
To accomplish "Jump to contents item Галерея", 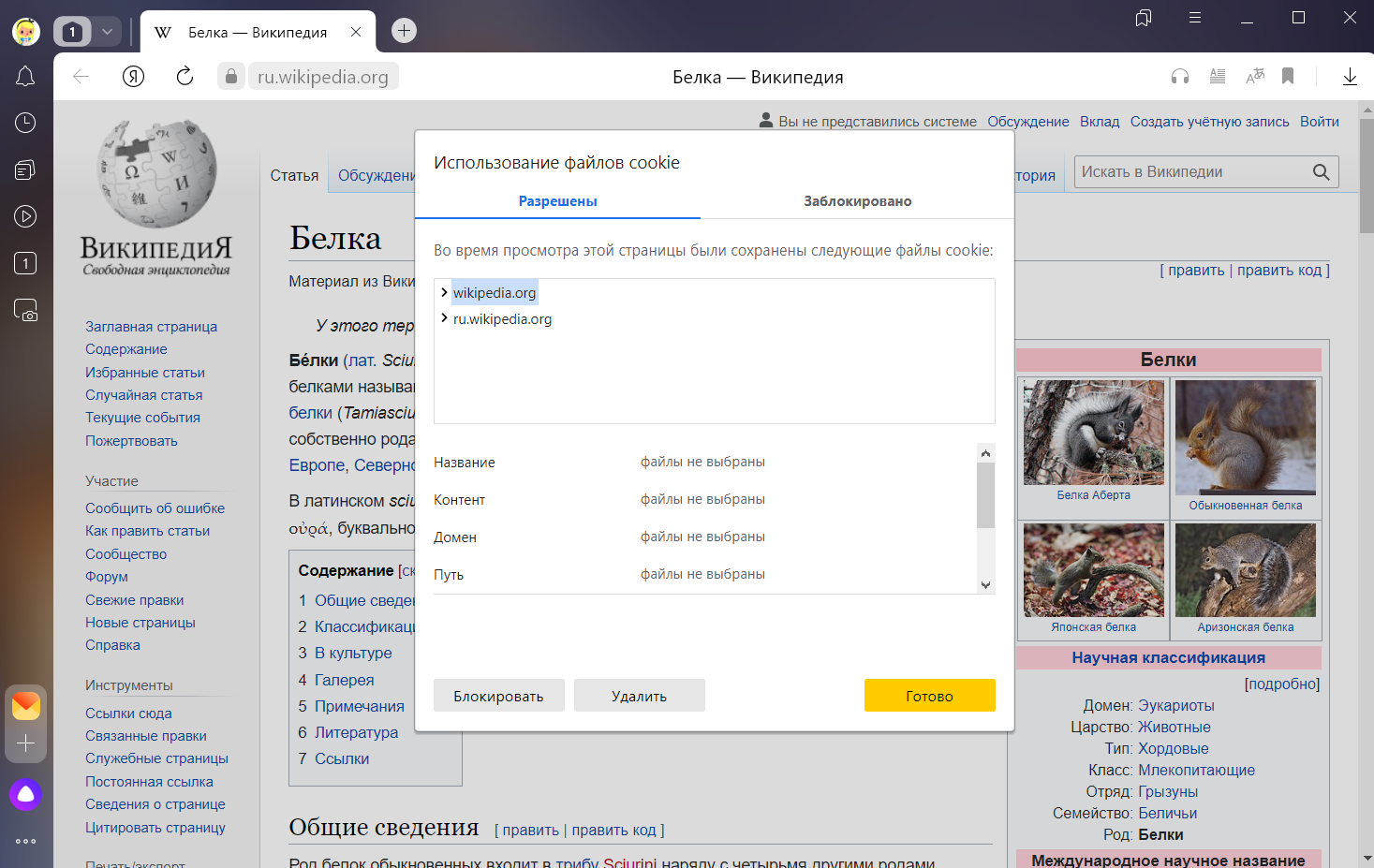I will [x=344, y=680].
